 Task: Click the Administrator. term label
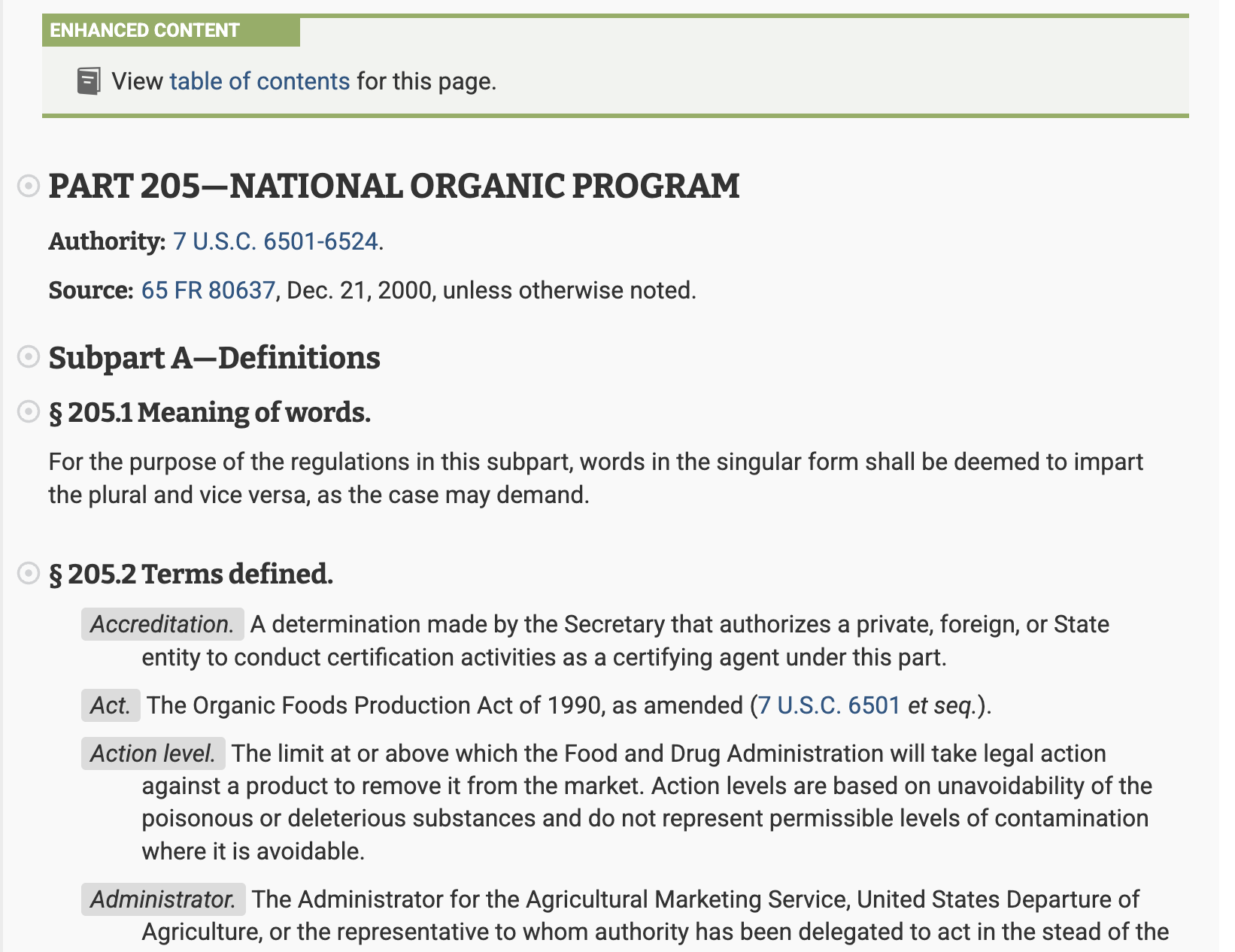click(x=163, y=899)
